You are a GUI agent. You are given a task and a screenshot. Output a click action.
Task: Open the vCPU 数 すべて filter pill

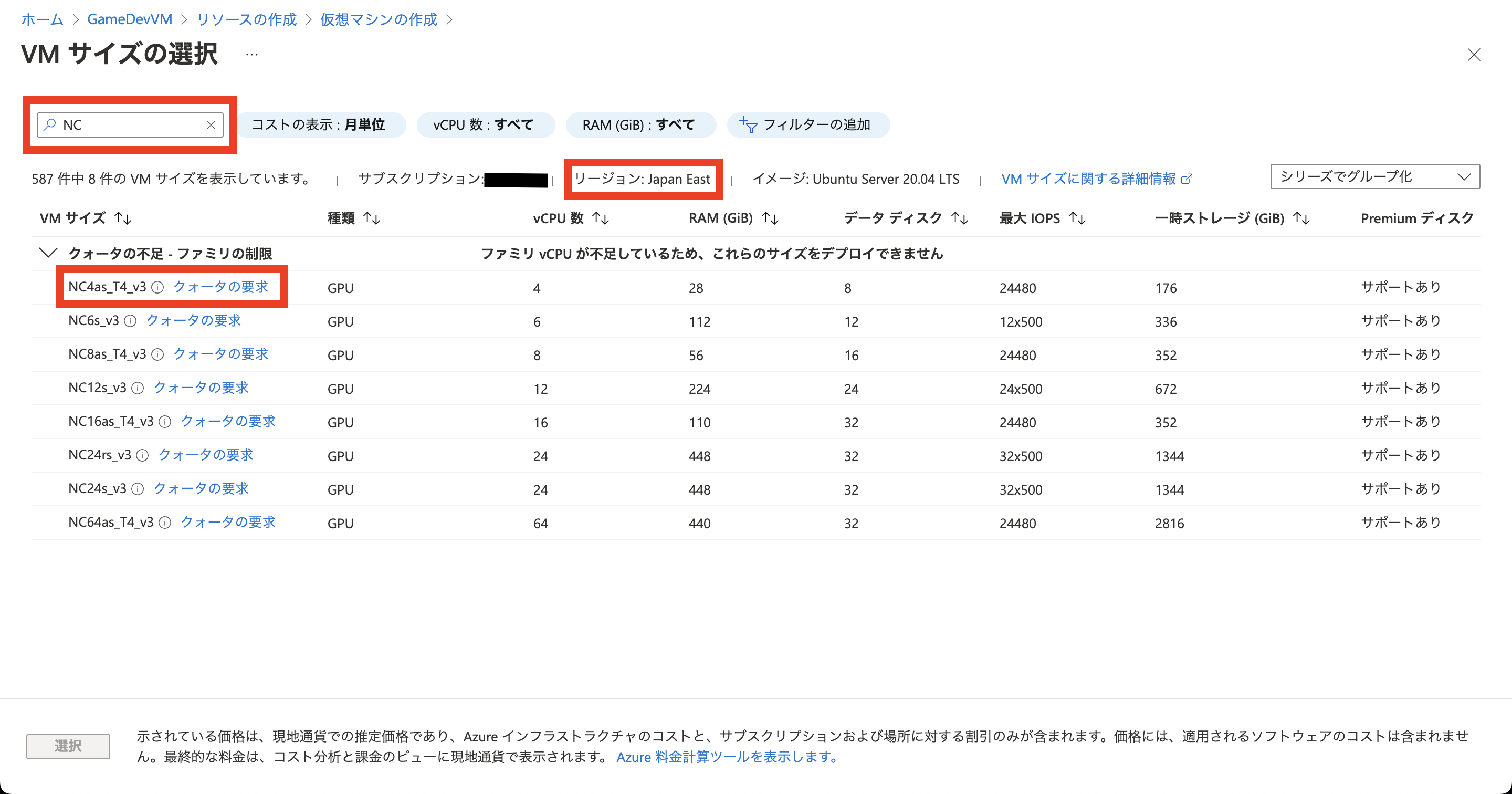pos(484,124)
